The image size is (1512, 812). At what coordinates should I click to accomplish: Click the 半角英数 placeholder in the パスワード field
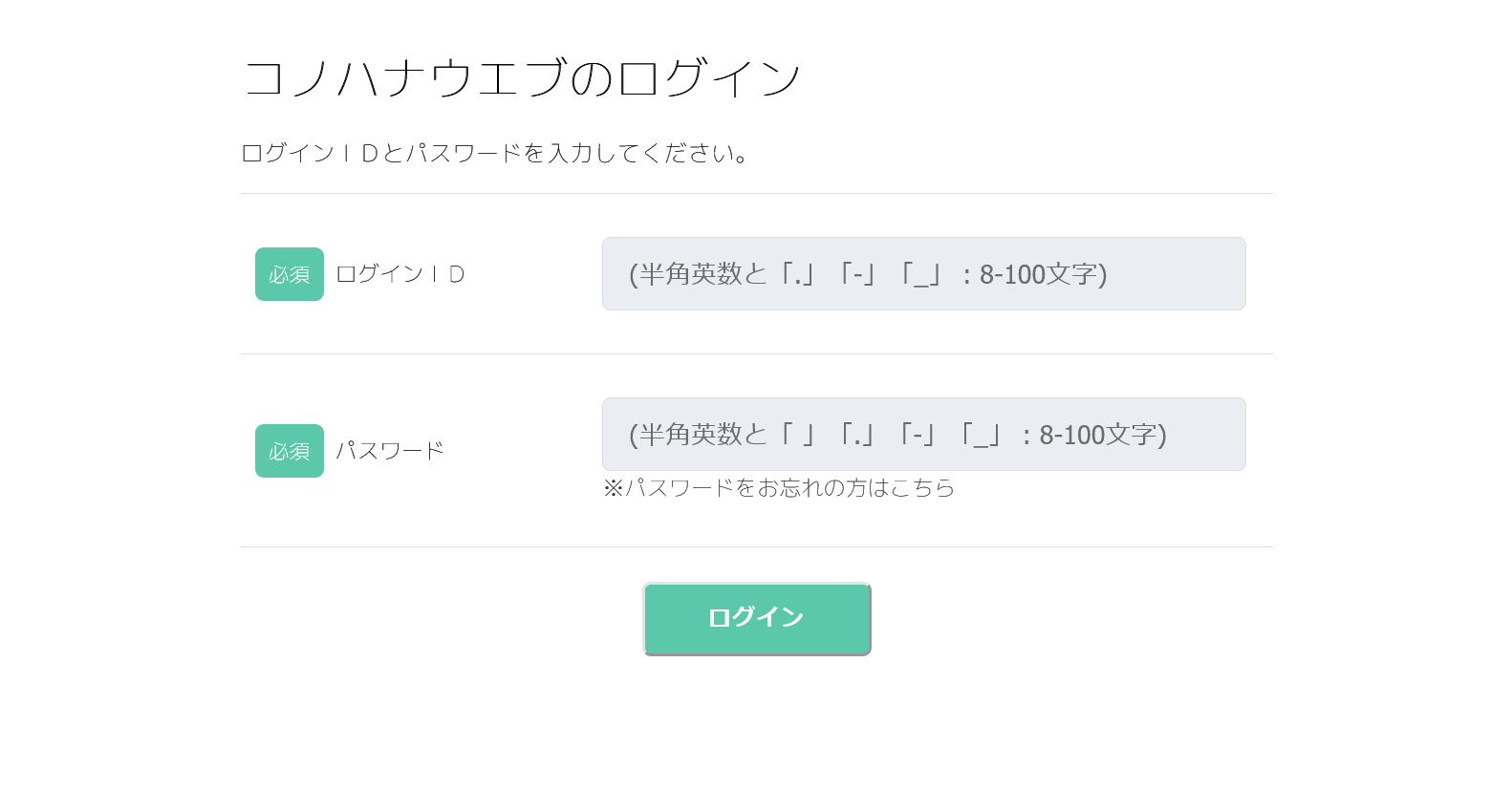click(x=691, y=436)
